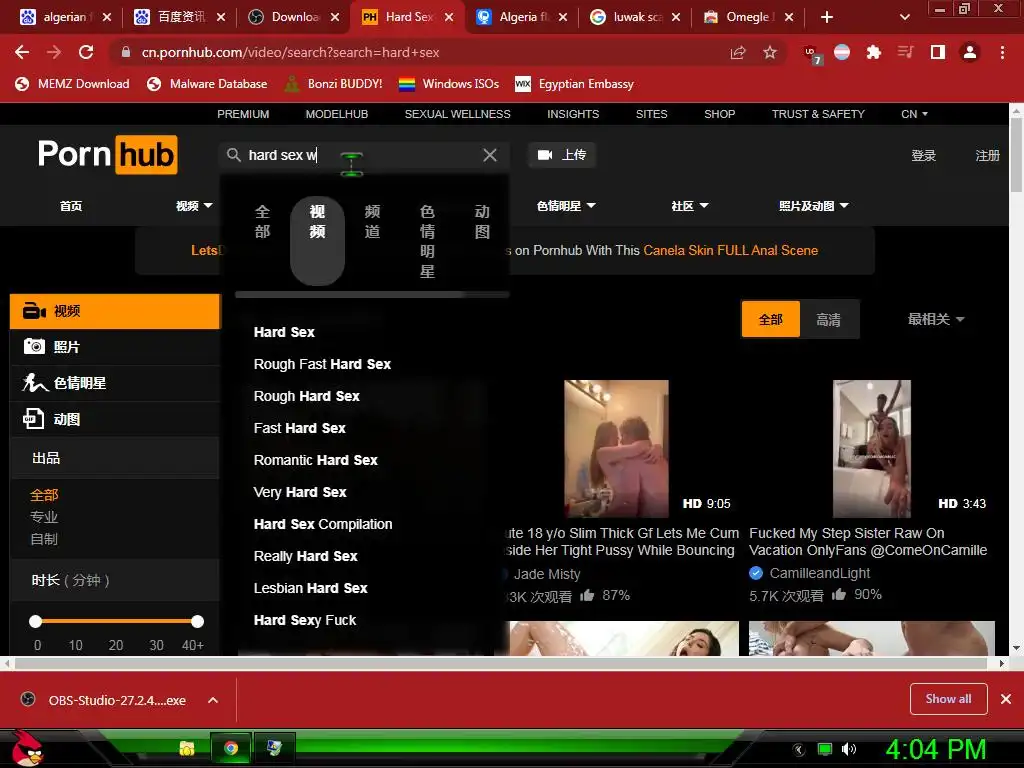1024x768 pixels.
Task: Click the round striped extension icon
Action: point(842,52)
